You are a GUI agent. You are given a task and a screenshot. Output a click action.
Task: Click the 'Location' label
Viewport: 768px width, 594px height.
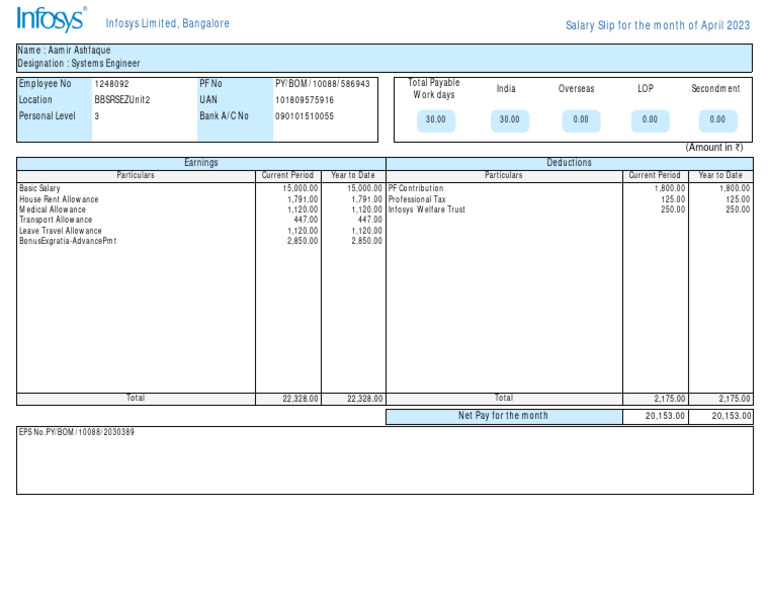click(x=35, y=99)
